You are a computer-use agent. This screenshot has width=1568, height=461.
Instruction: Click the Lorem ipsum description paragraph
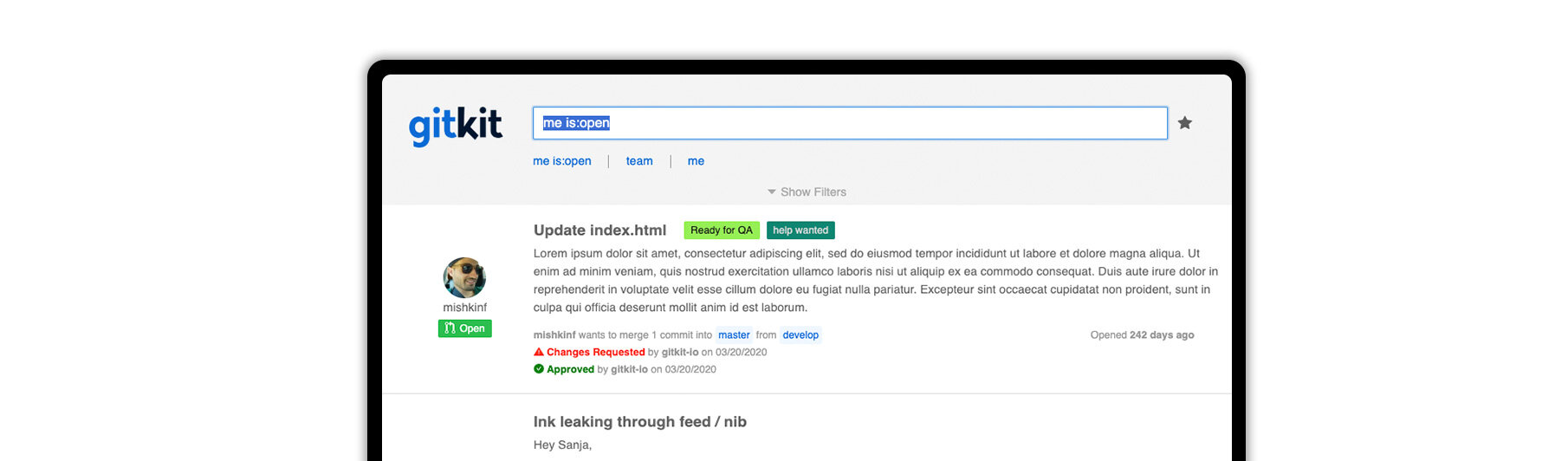tap(876, 281)
